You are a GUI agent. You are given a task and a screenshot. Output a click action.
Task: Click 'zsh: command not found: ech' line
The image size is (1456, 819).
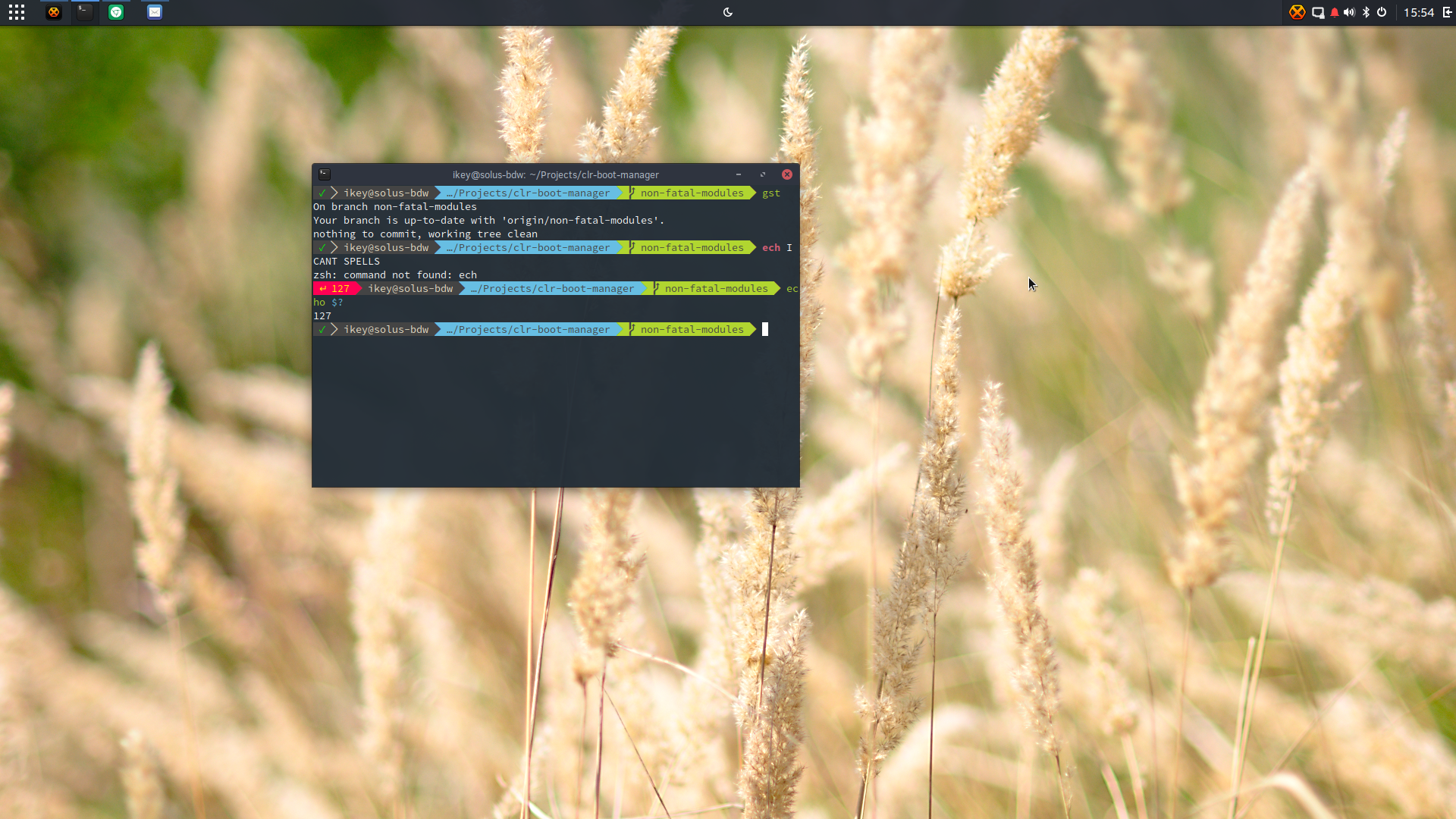coord(395,275)
